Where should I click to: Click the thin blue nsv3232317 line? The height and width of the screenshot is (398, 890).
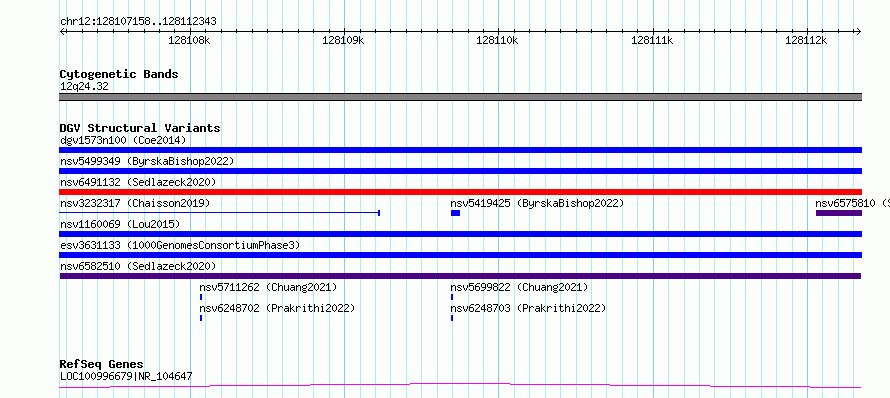[x=220, y=213]
